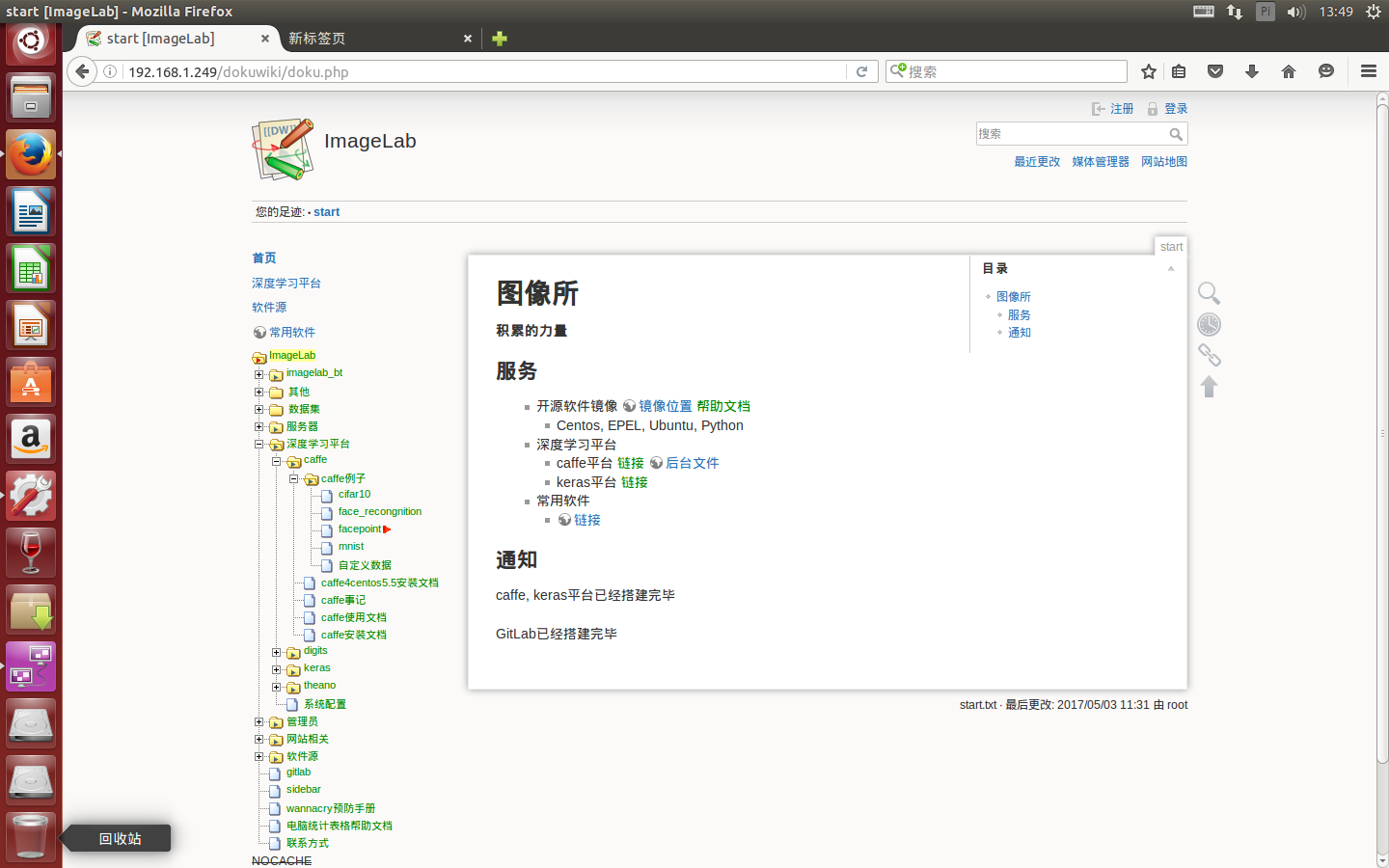The width and height of the screenshot is (1389, 868).
Task: Reload the page with the refresh icon
Action: coord(861,71)
